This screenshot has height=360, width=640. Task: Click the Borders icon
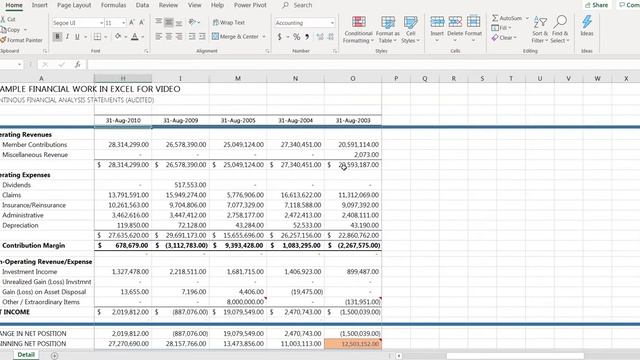[97, 37]
